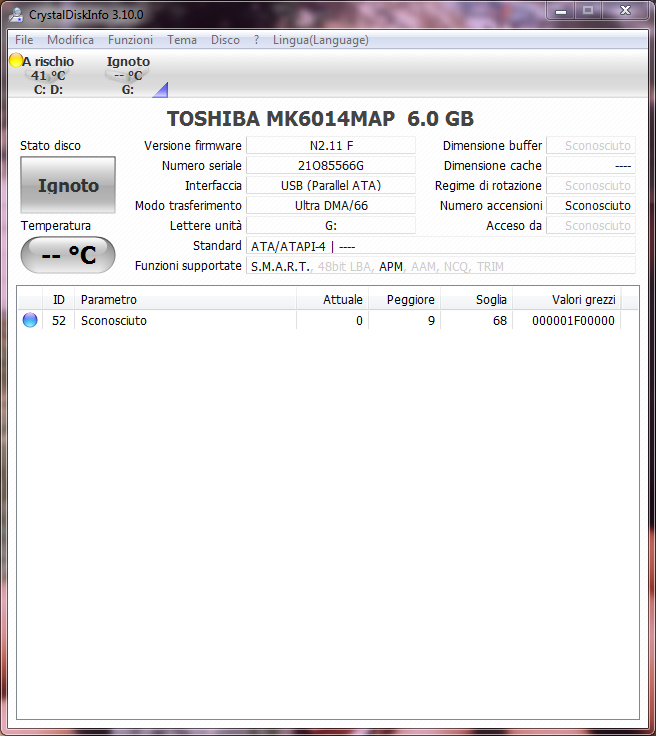The width and height of the screenshot is (656, 736).
Task: Open the File menu
Action: (24, 40)
